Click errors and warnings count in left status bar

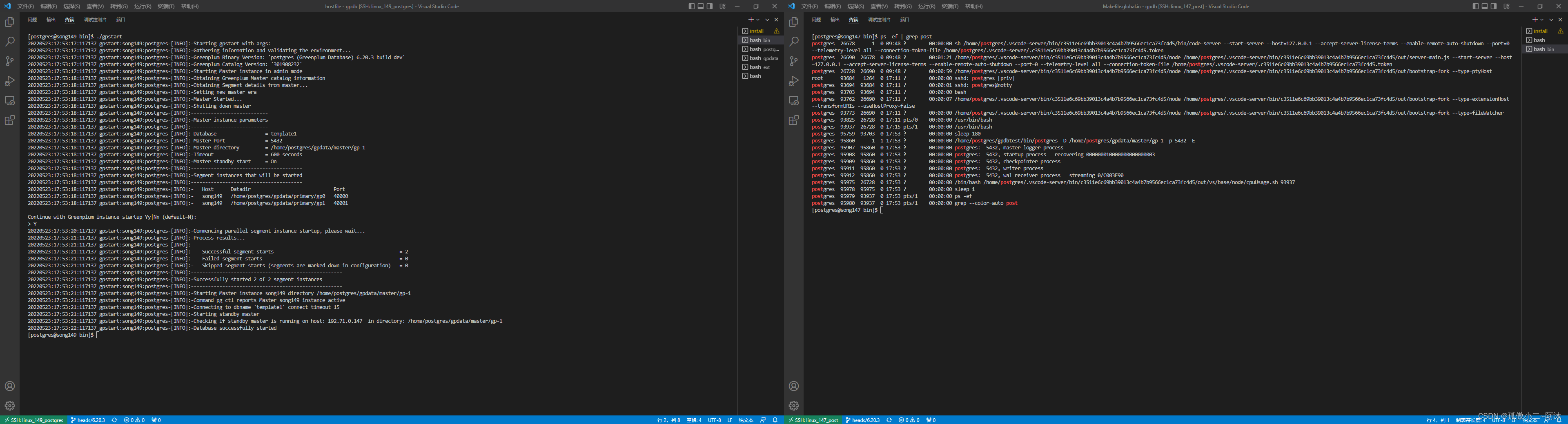pyautogui.click(x=134, y=420)
